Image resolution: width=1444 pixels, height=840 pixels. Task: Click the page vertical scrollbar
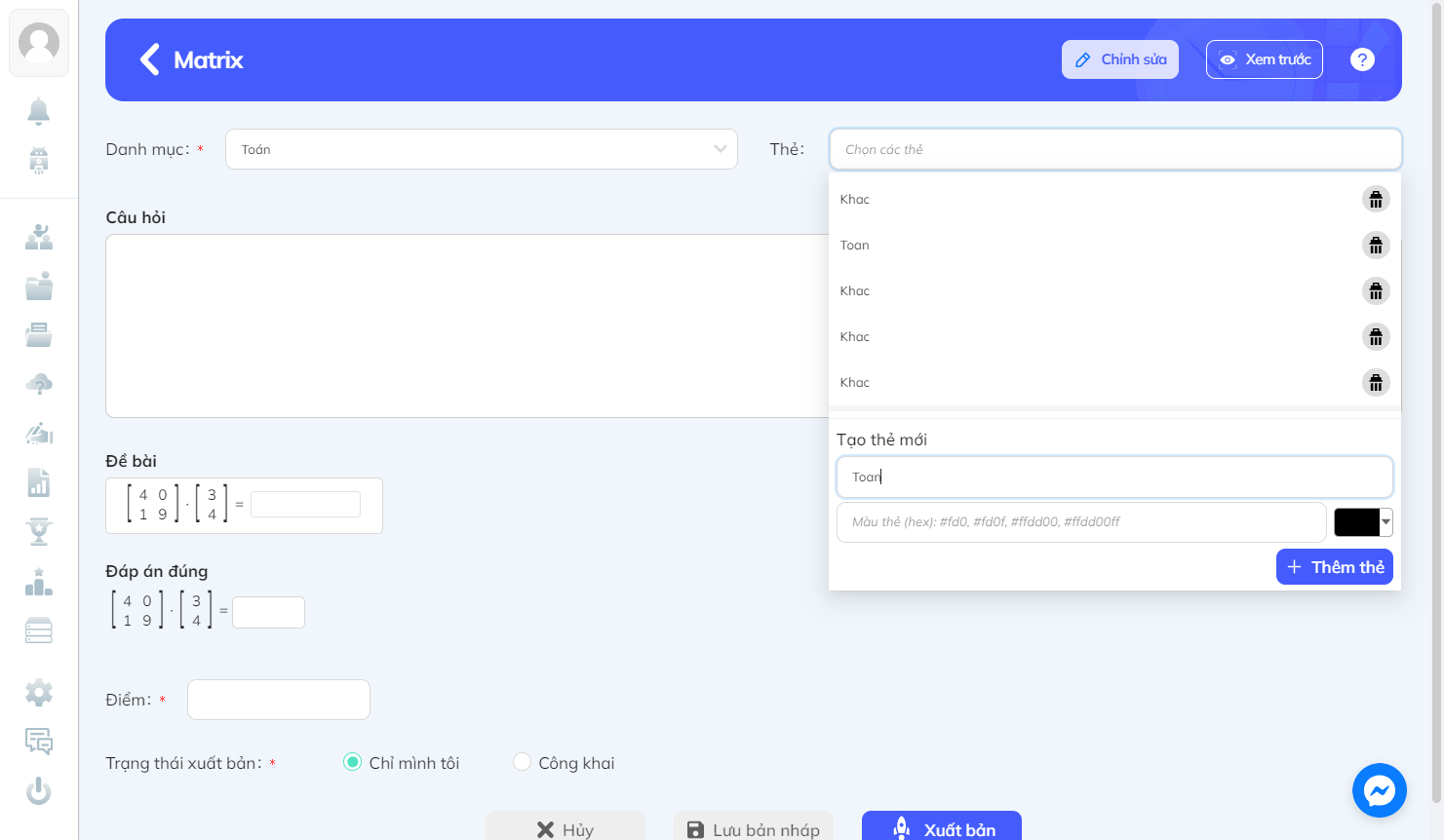[x=1436, y=401]
